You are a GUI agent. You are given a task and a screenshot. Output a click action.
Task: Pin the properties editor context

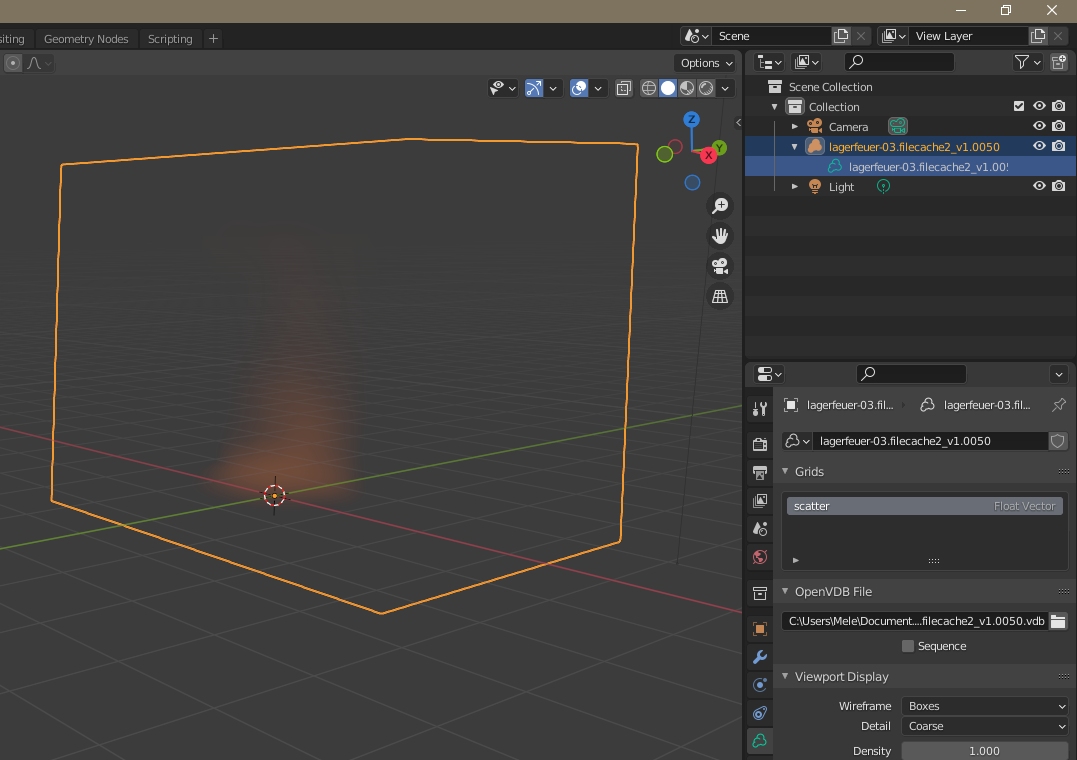pyautogui.click(x=1058, y=405)
